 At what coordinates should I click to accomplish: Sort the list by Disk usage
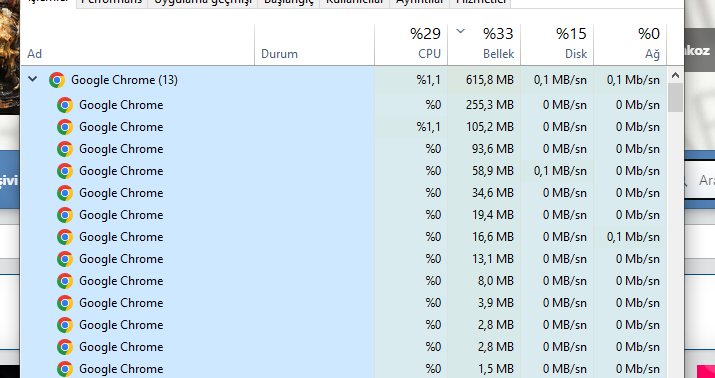click(557, 44)
